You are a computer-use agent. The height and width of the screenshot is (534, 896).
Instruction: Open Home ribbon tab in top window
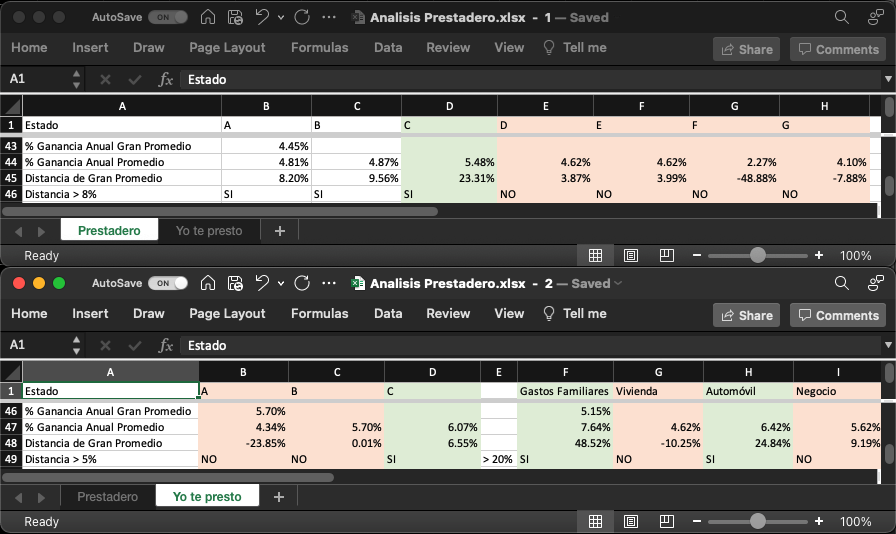(x=29, y=47)
